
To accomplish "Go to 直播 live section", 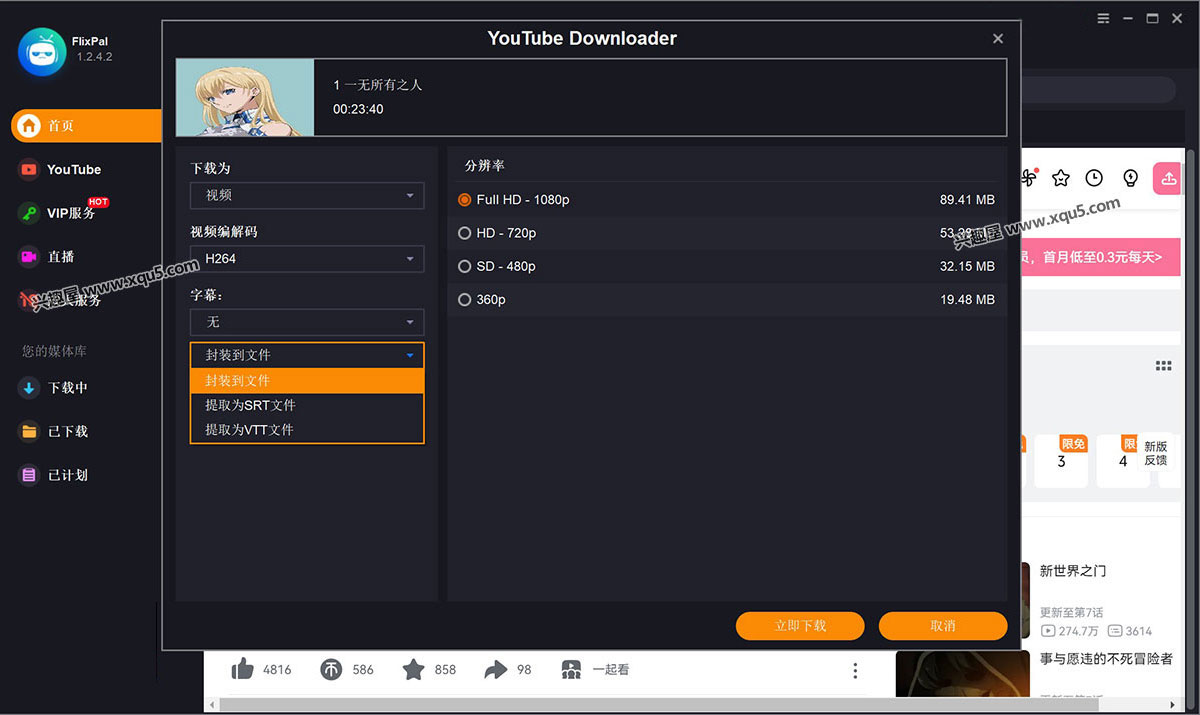I will (61, 257).
